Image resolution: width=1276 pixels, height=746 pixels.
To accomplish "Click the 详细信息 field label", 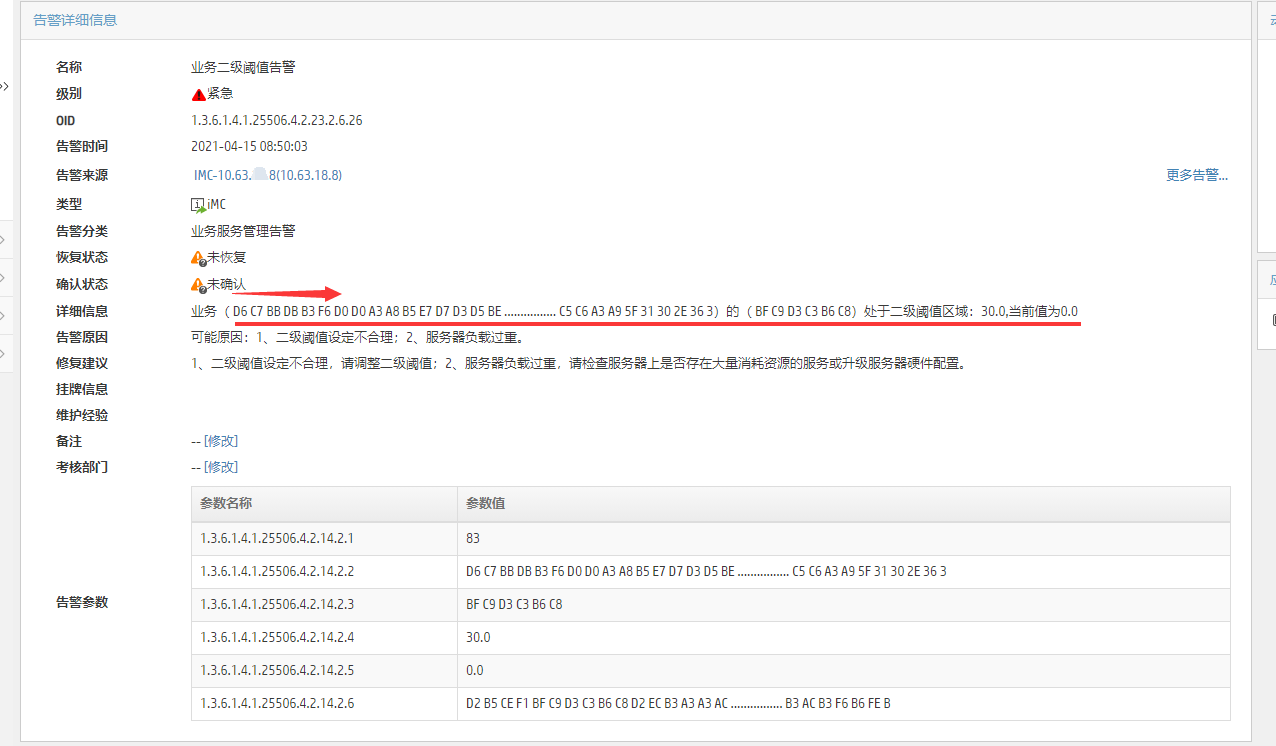I will [82, 311].
